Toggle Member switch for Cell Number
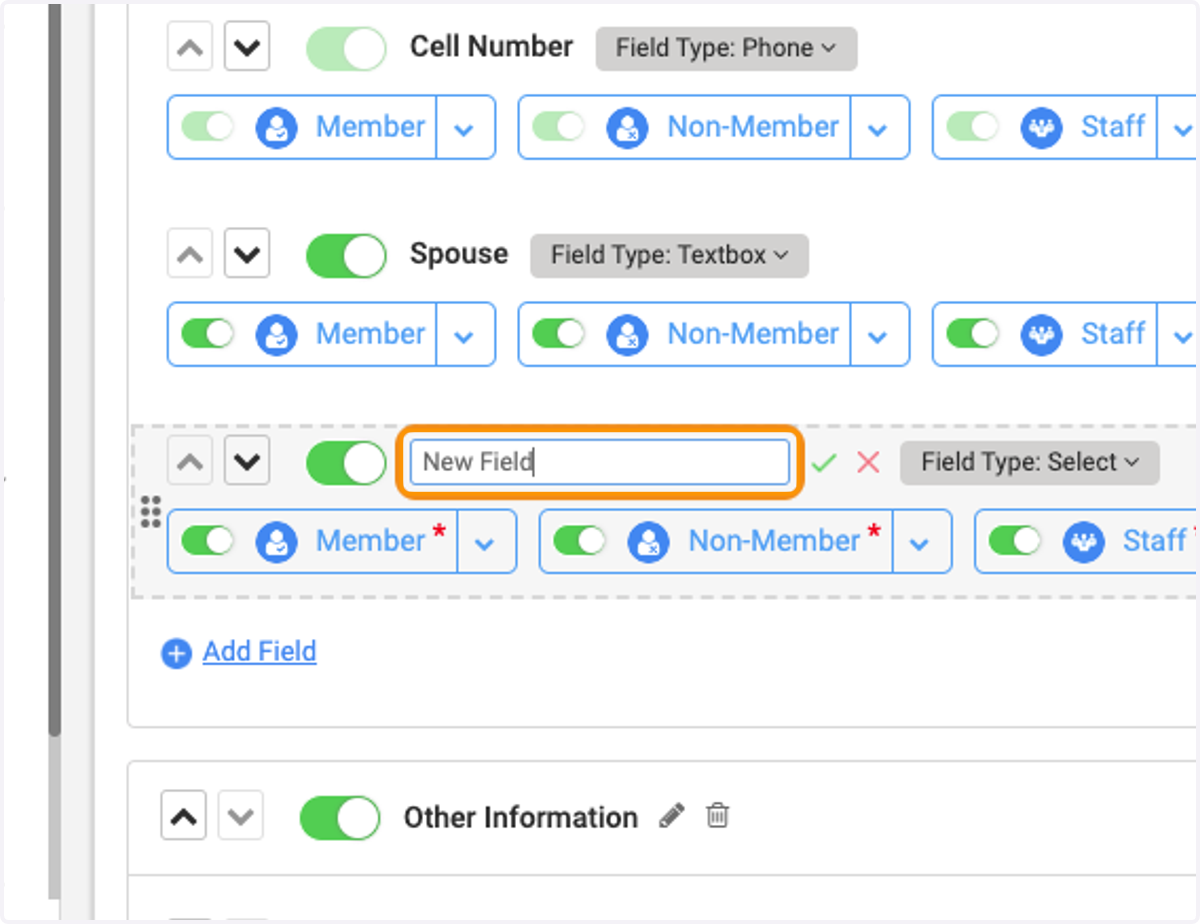Viewport: 1200px width, 924px height. tap(207, 127)
